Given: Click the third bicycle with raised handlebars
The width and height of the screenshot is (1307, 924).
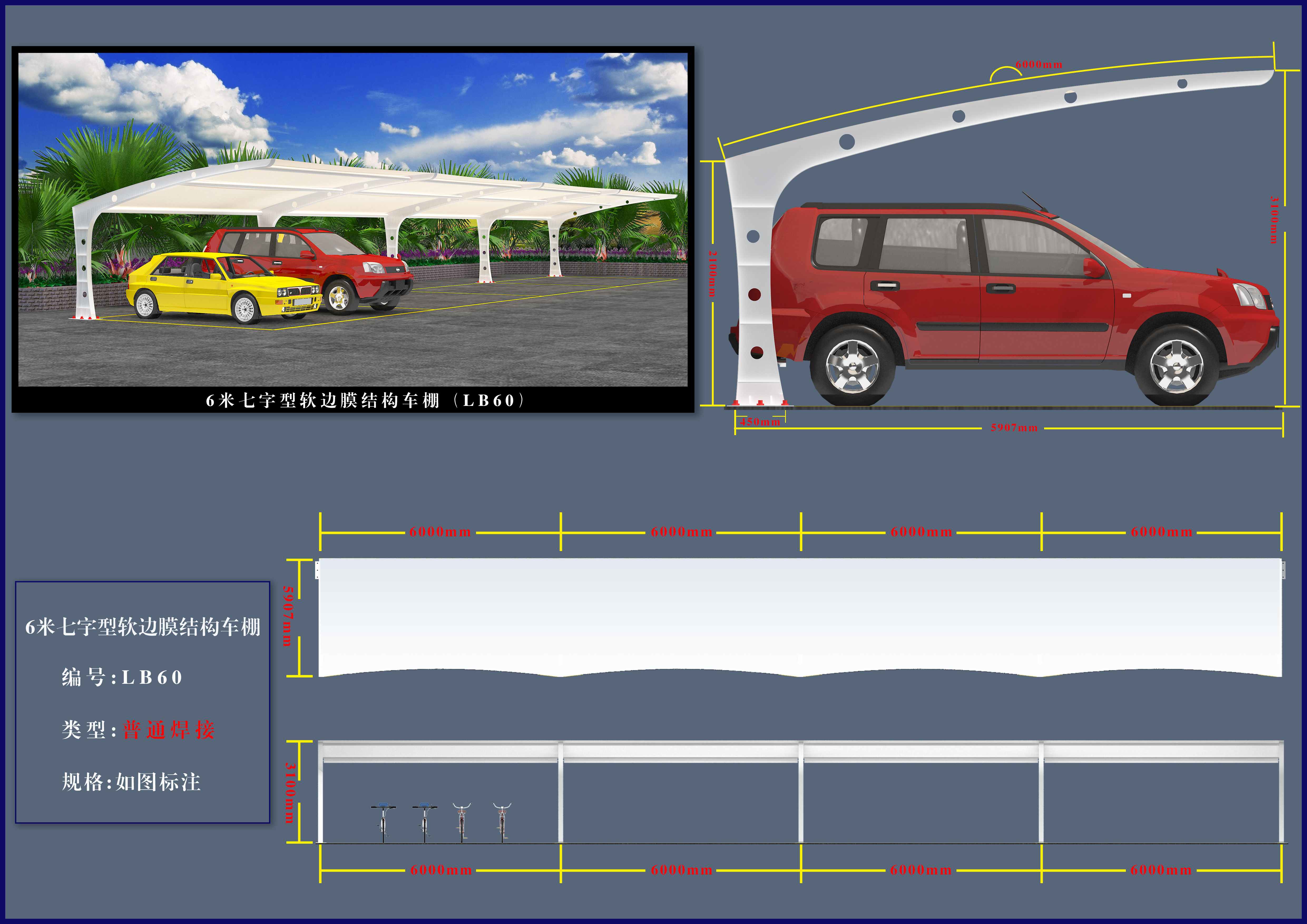Looking at the screenshot, I should 462,822.
